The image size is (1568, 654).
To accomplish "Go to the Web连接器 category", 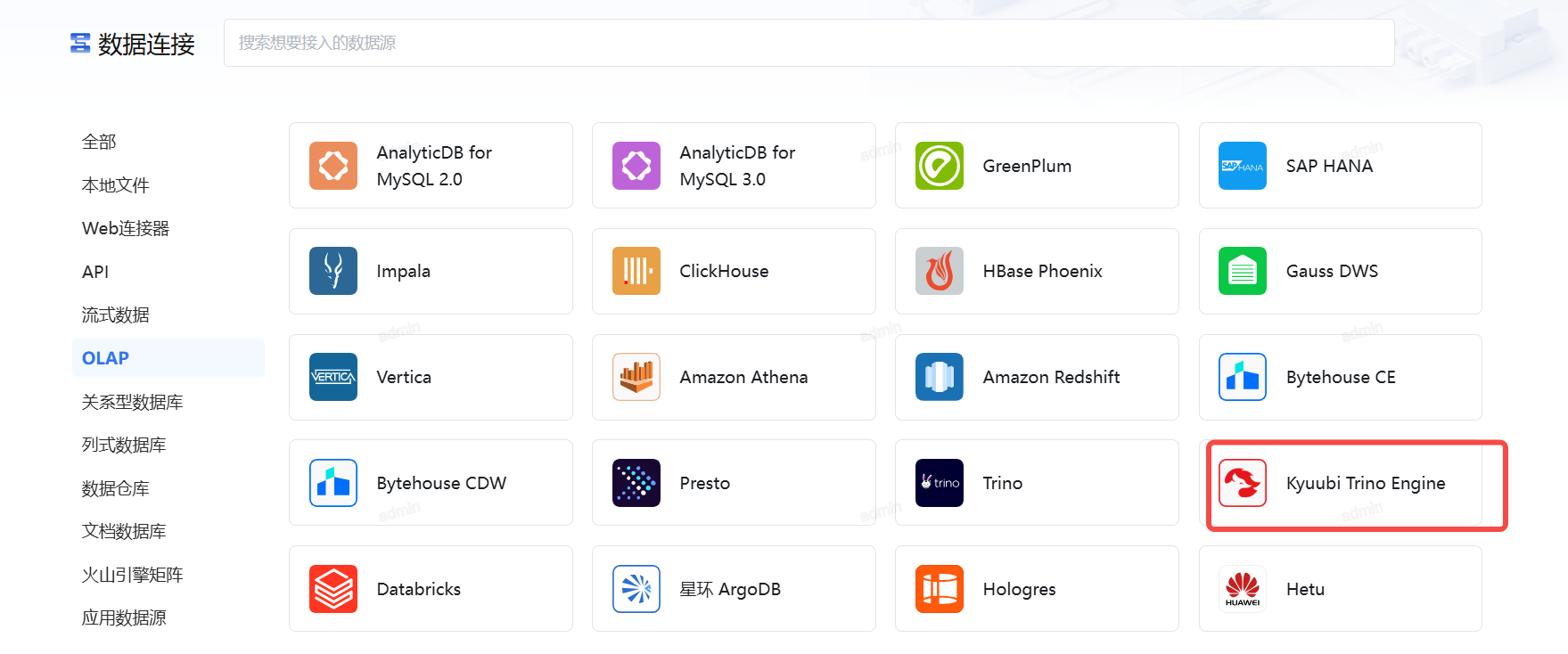I will pyautogui.click(x=125, y=228).
